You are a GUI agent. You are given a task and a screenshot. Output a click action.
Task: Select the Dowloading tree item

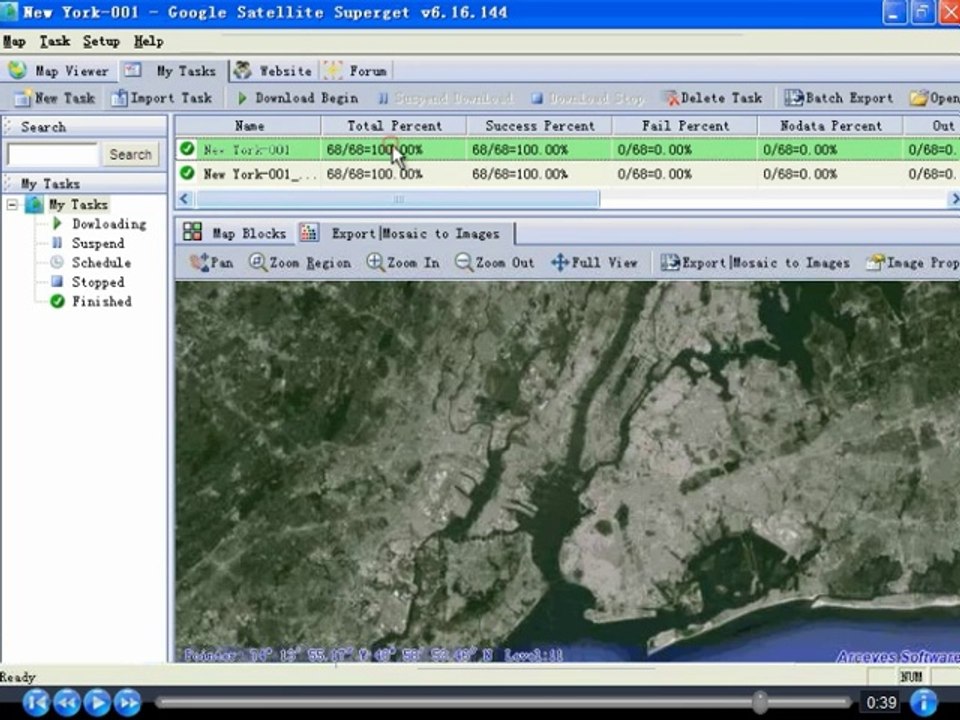pyautogui.click(x=109, y=224)
